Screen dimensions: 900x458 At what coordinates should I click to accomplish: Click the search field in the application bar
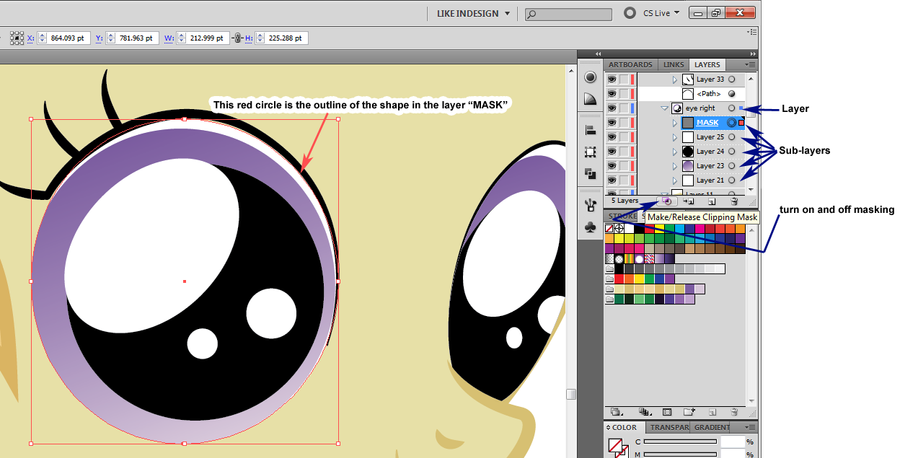click(569, 14)
